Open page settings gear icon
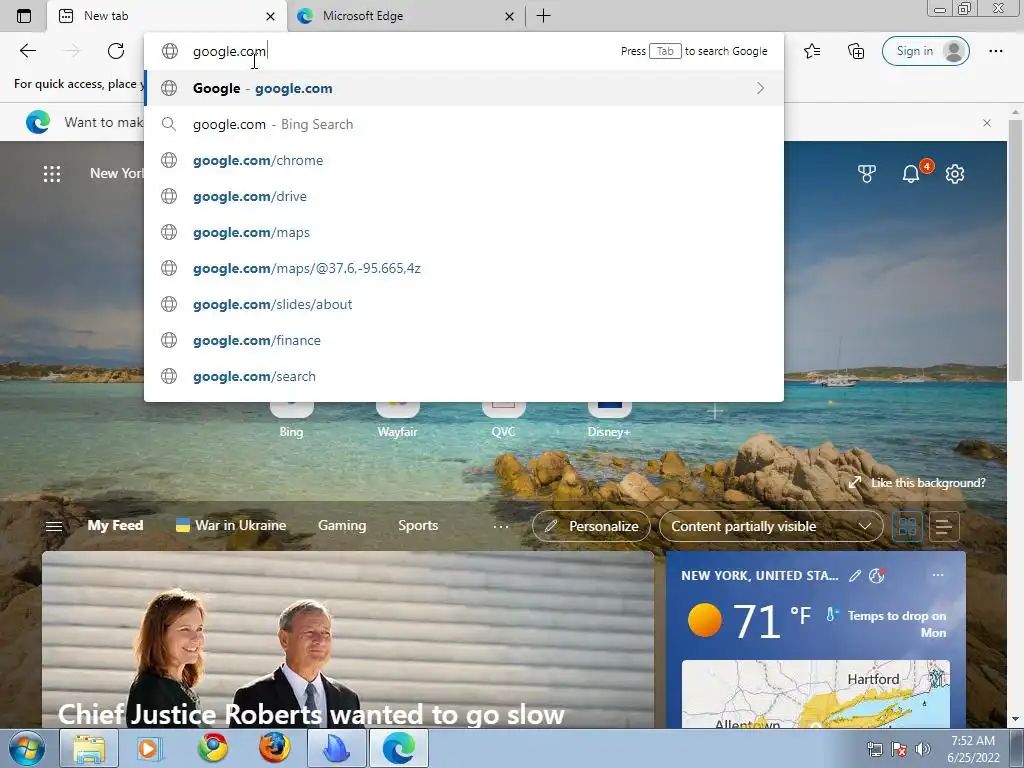The width and height of the screenshot is (1024, 768). (955, 174)
